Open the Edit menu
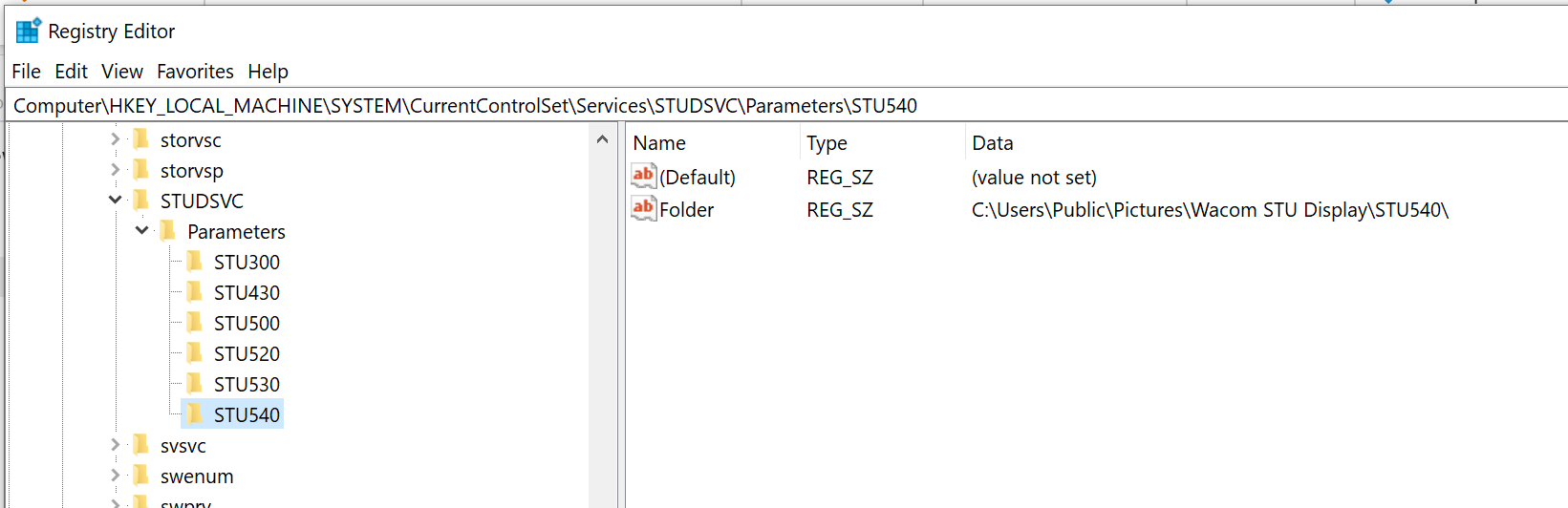The height and width of the screenshot is (508, 1568). [71, 72]
